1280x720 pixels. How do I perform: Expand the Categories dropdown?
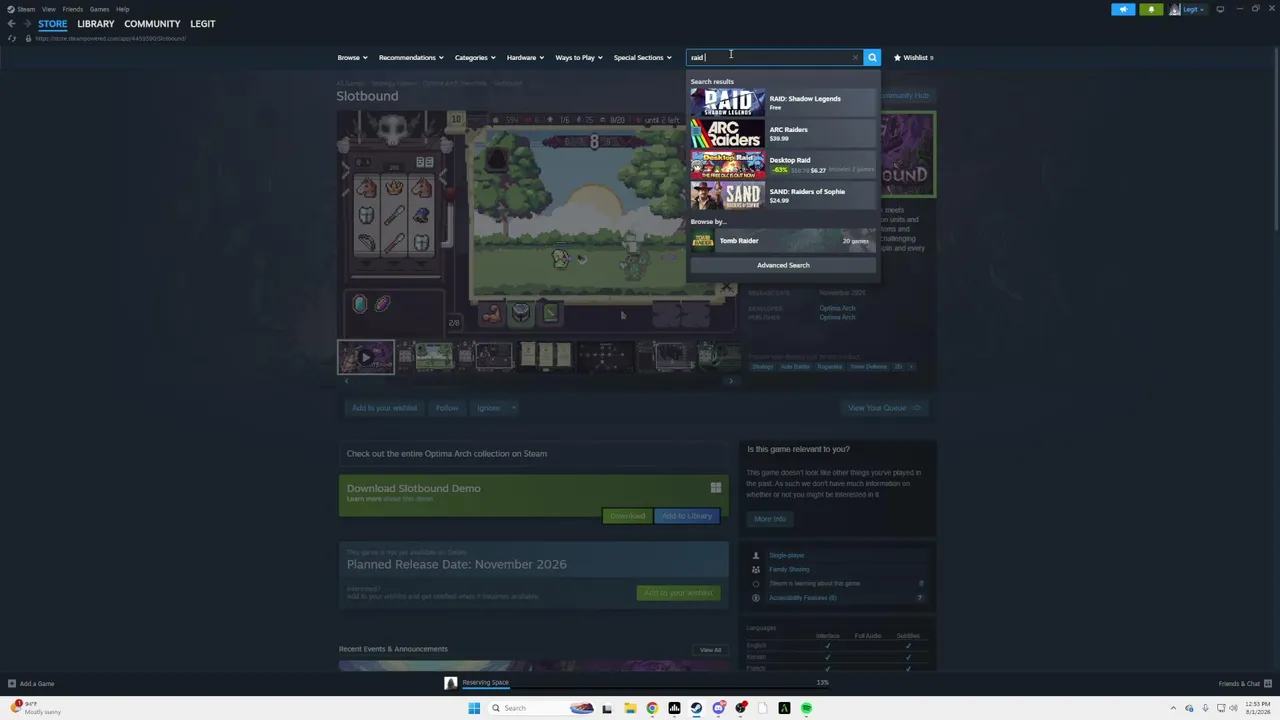coord(475,58)
